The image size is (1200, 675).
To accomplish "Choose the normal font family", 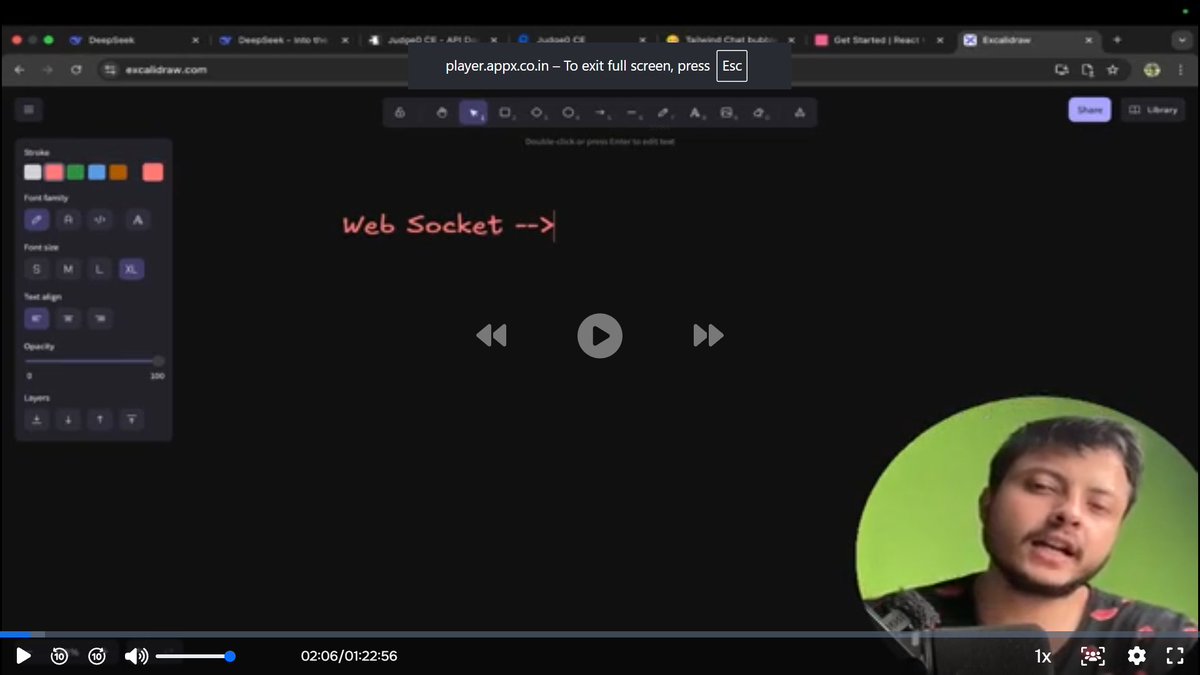I will (68, 219).
